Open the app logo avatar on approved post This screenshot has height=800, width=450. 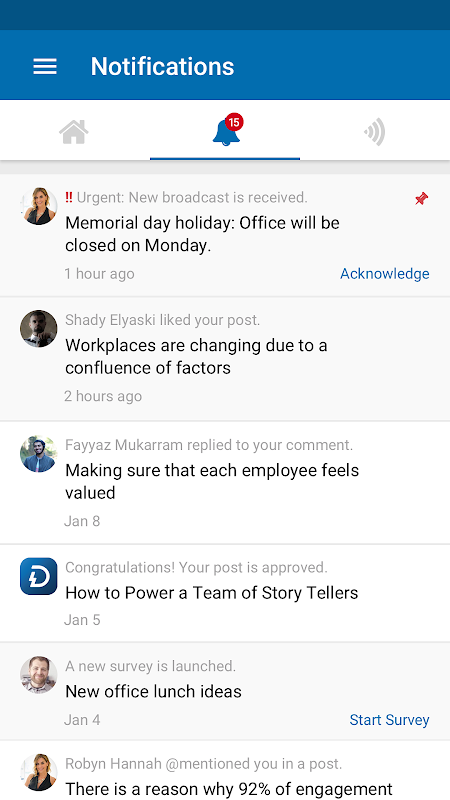point(39,576)
